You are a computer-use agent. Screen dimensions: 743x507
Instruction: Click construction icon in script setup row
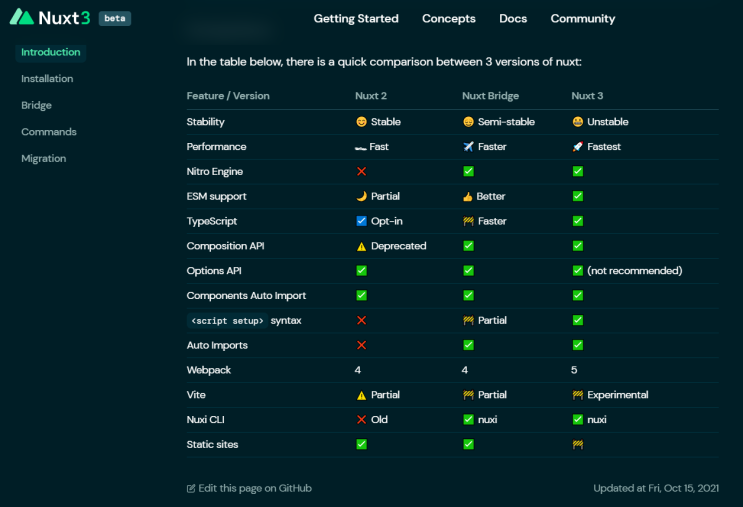468,320
